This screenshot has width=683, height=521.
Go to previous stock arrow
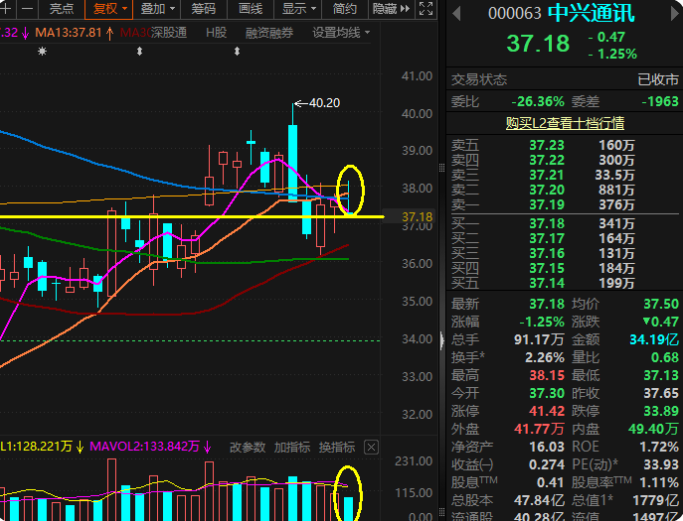(456, 14)
